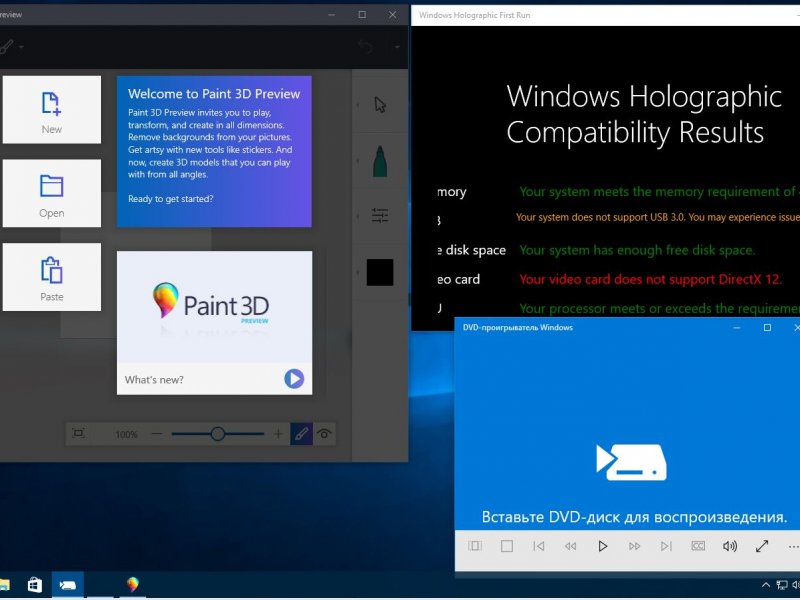Click the red DirectX 12 video card message
800x600 pixels.
pos(651,280)
